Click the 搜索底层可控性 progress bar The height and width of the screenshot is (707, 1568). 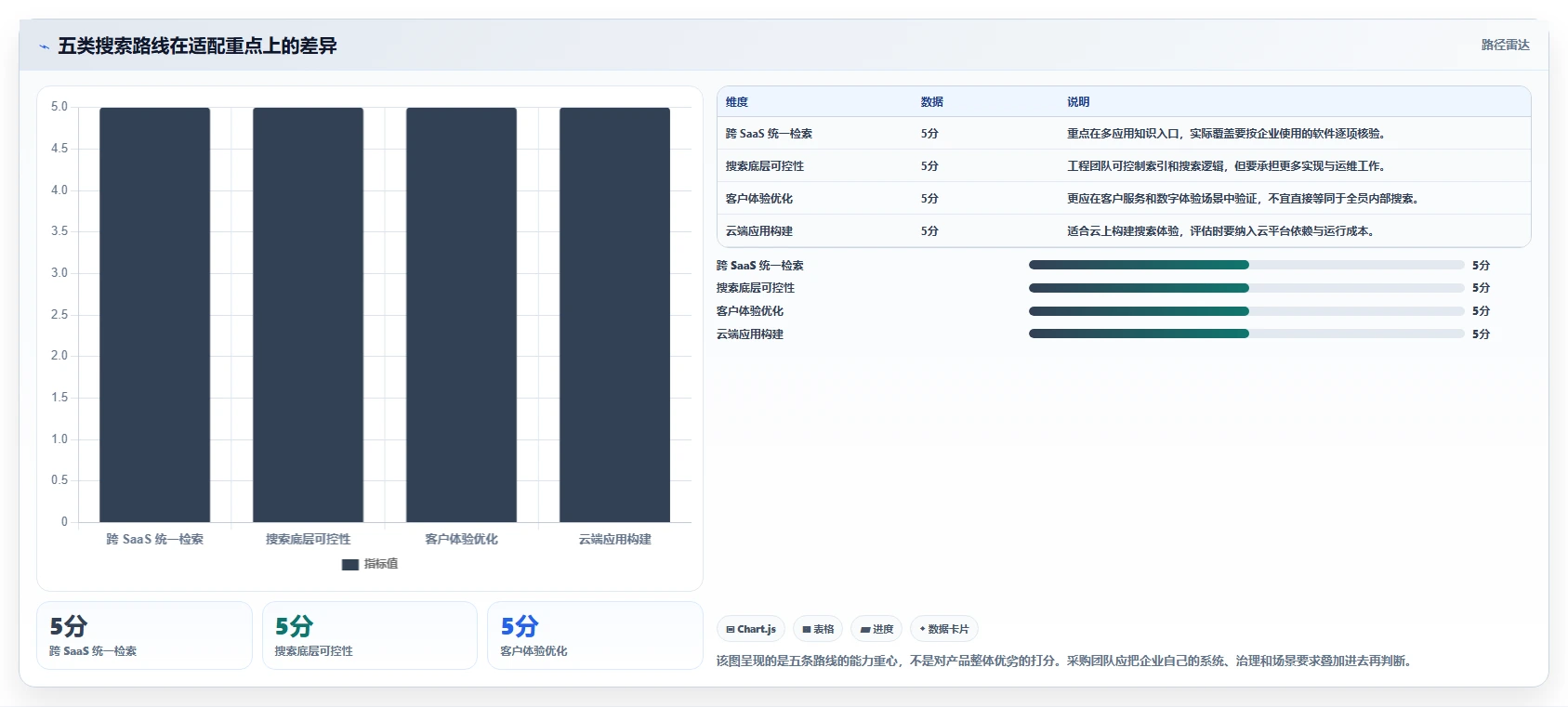click(x=1246, y=288)
